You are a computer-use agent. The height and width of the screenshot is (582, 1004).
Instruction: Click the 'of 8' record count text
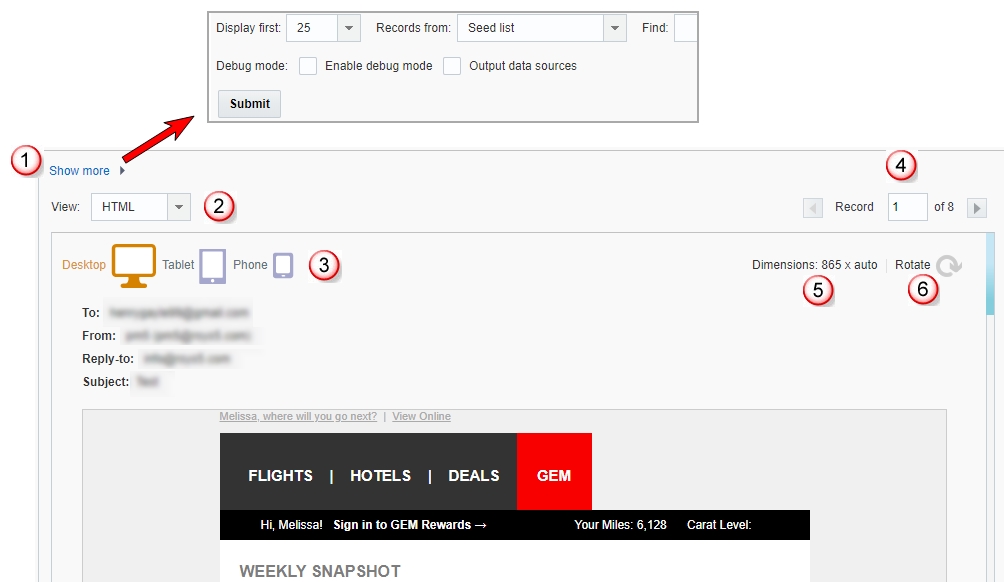point(944,207)
